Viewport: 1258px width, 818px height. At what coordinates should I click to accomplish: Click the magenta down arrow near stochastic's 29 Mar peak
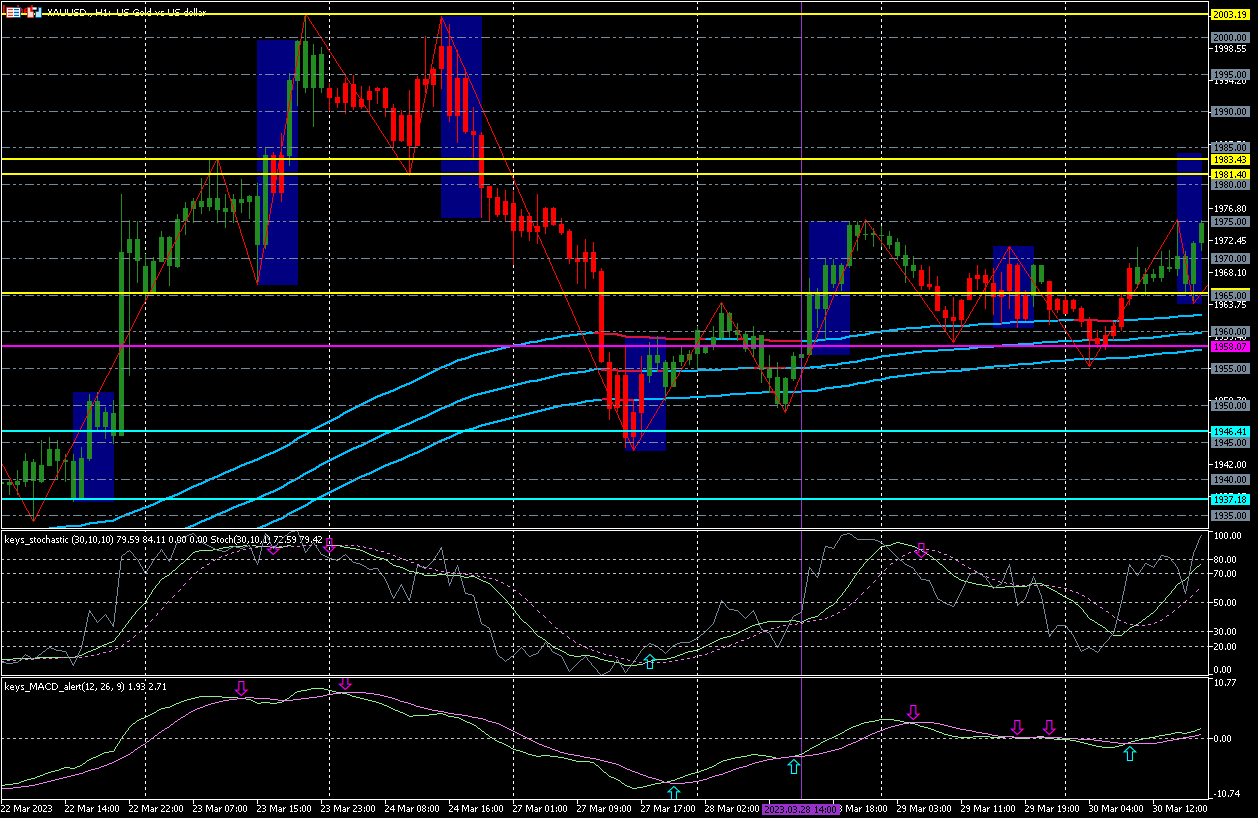[x=921, y=550]
